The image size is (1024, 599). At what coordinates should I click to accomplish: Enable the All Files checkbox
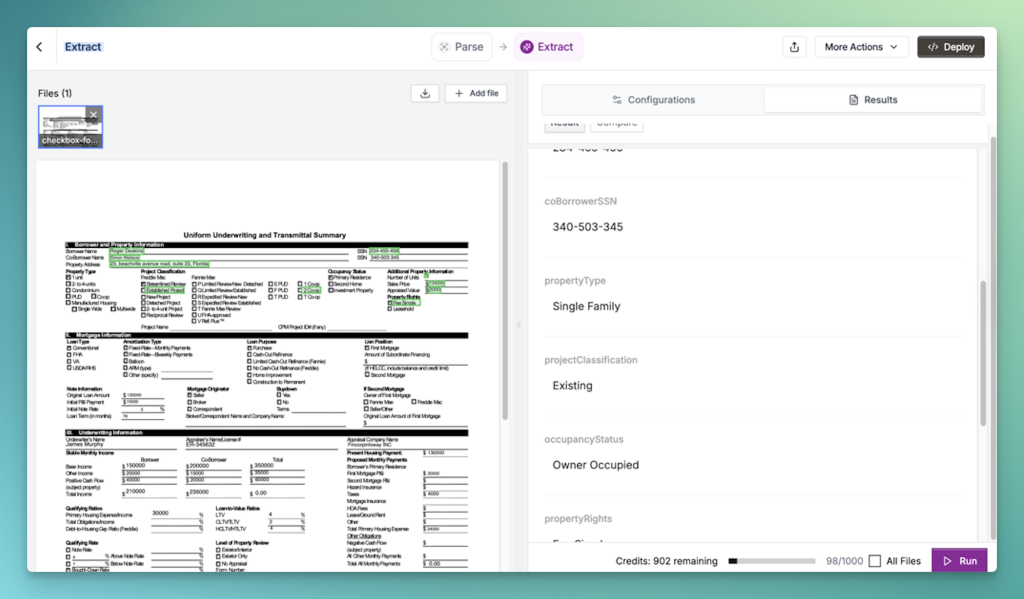tap(875, 561)
